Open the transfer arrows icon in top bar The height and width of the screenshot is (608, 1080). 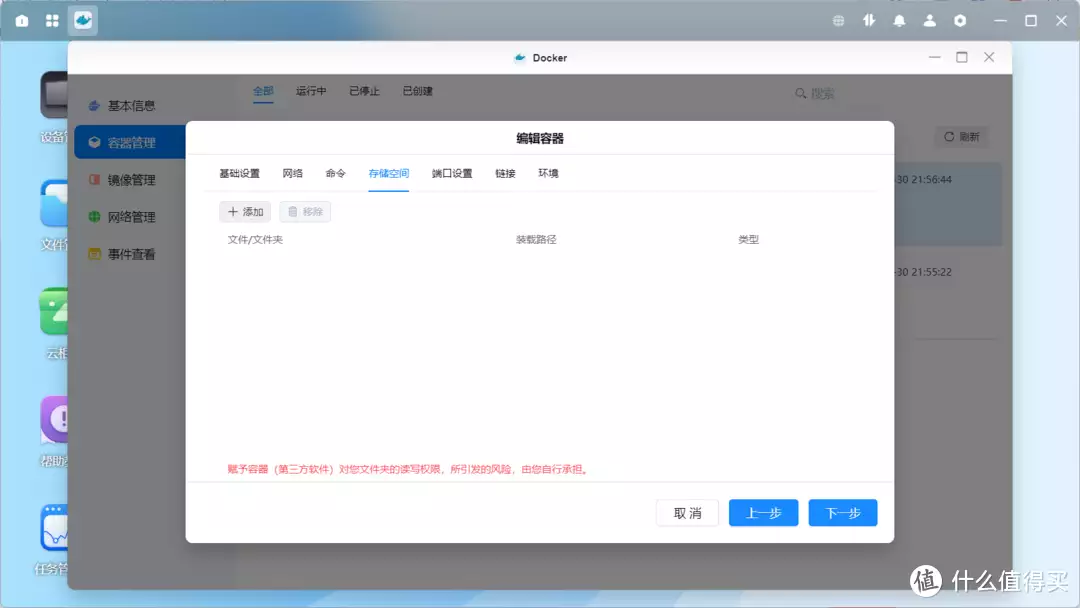869,21
